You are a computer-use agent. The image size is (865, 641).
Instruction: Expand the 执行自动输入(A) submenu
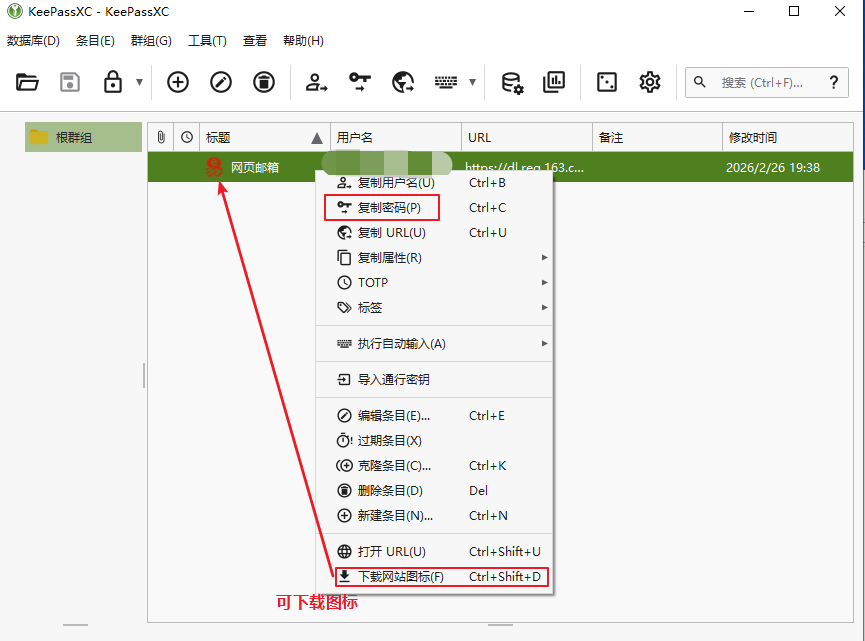pos(434,344)
